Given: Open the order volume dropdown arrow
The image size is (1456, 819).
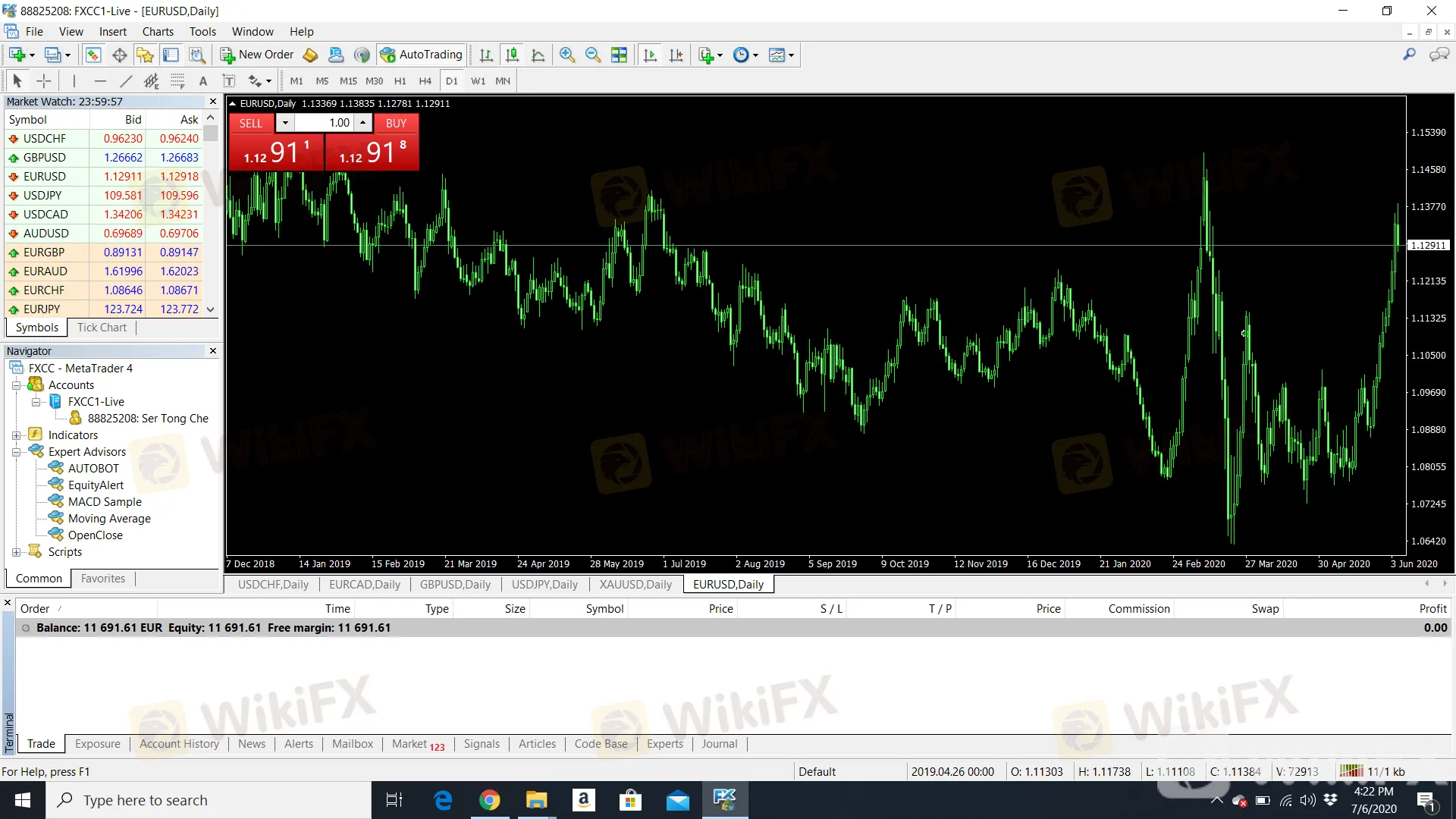Looking at the screenshot, I should (285, 123).
